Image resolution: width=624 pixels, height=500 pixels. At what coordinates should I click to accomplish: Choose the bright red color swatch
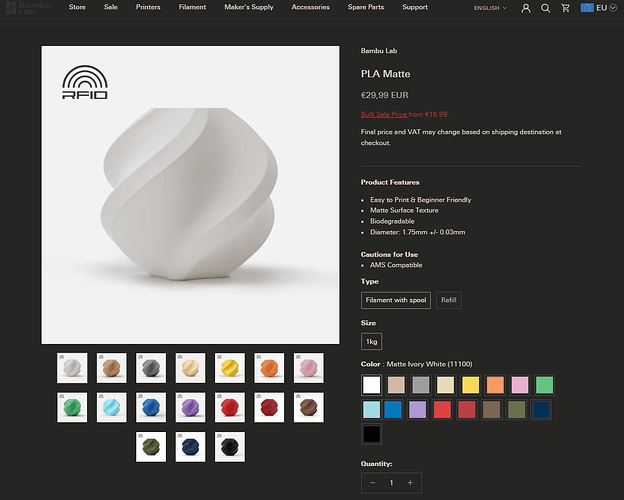(443, 410)
